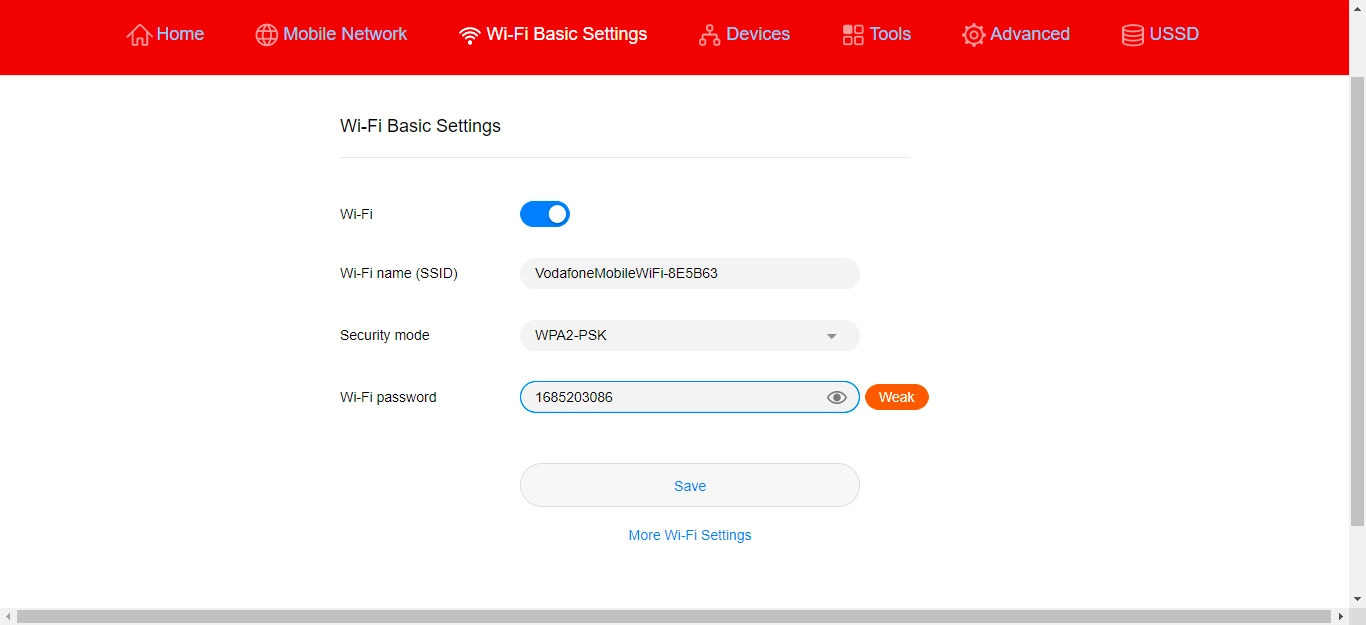The width and height of the screenshot is (1366, 625).
Task: Click the Advanced gear icon
Action: coord(973,35)
